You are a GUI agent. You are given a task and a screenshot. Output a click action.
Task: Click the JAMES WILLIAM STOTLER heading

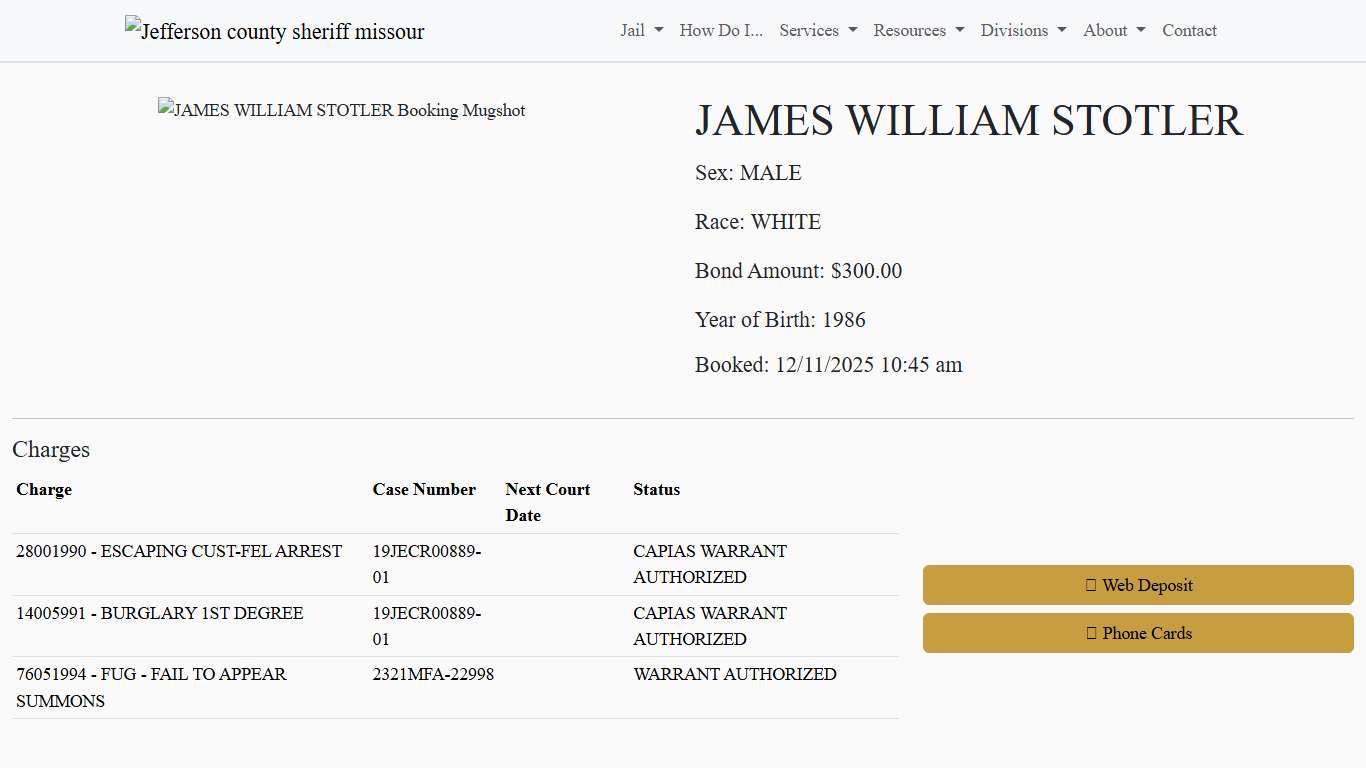969,120
